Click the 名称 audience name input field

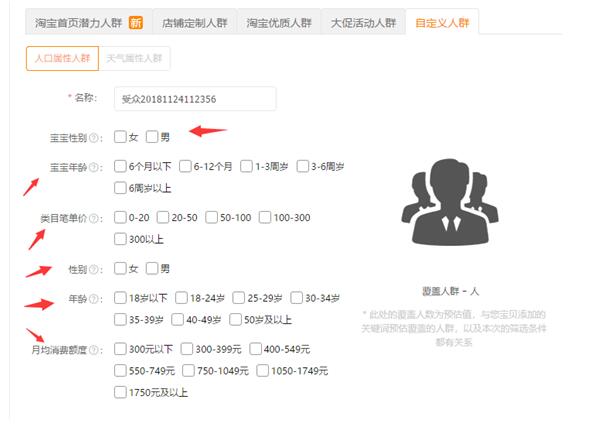coord(195,99)
